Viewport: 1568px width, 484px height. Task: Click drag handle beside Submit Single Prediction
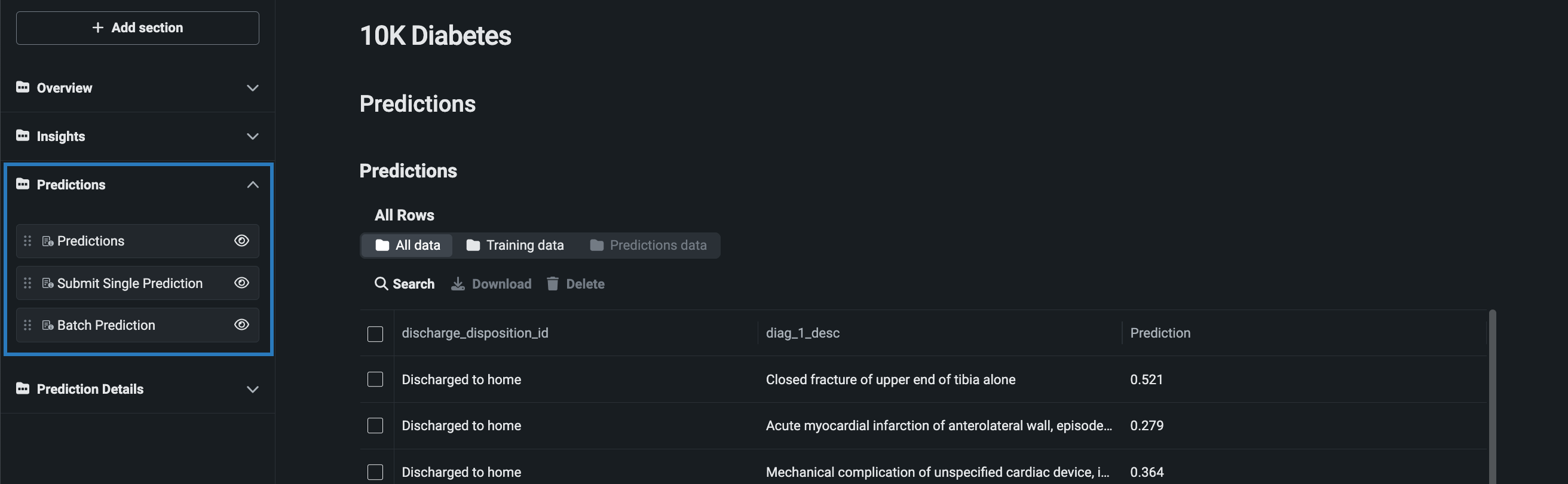coord(27,283)
